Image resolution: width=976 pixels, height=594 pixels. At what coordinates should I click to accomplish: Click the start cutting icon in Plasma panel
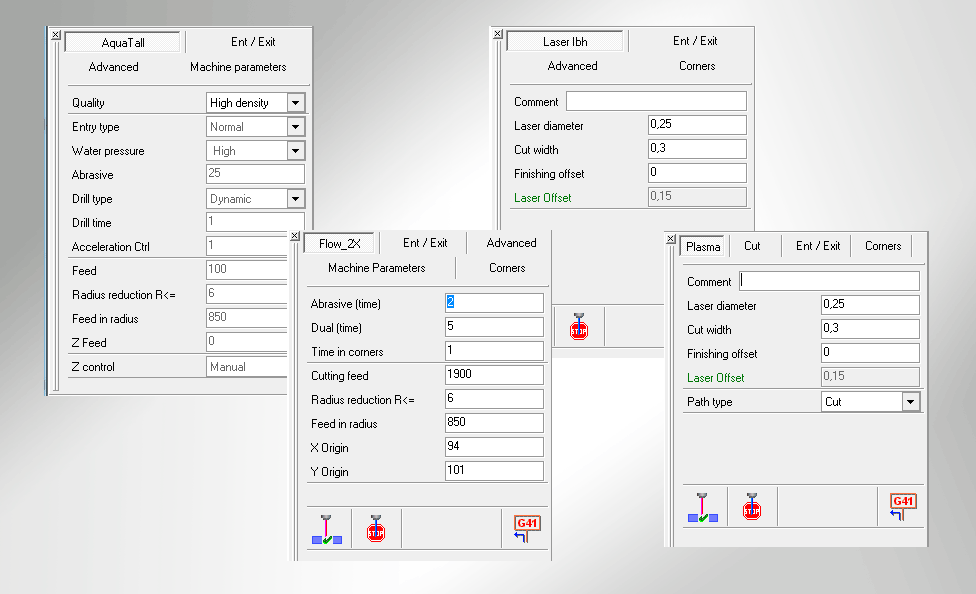click(703, 507)
